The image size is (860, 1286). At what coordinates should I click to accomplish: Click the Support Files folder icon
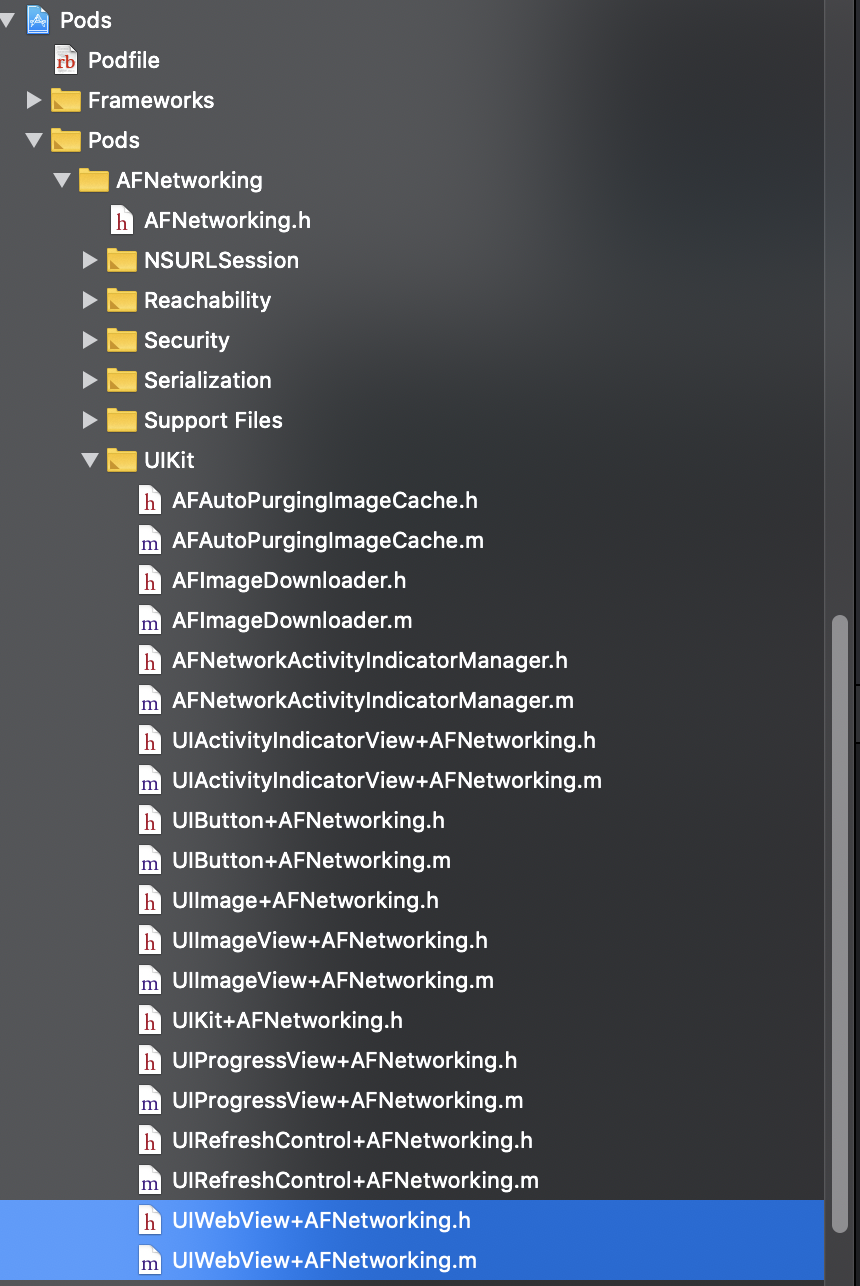122,419
